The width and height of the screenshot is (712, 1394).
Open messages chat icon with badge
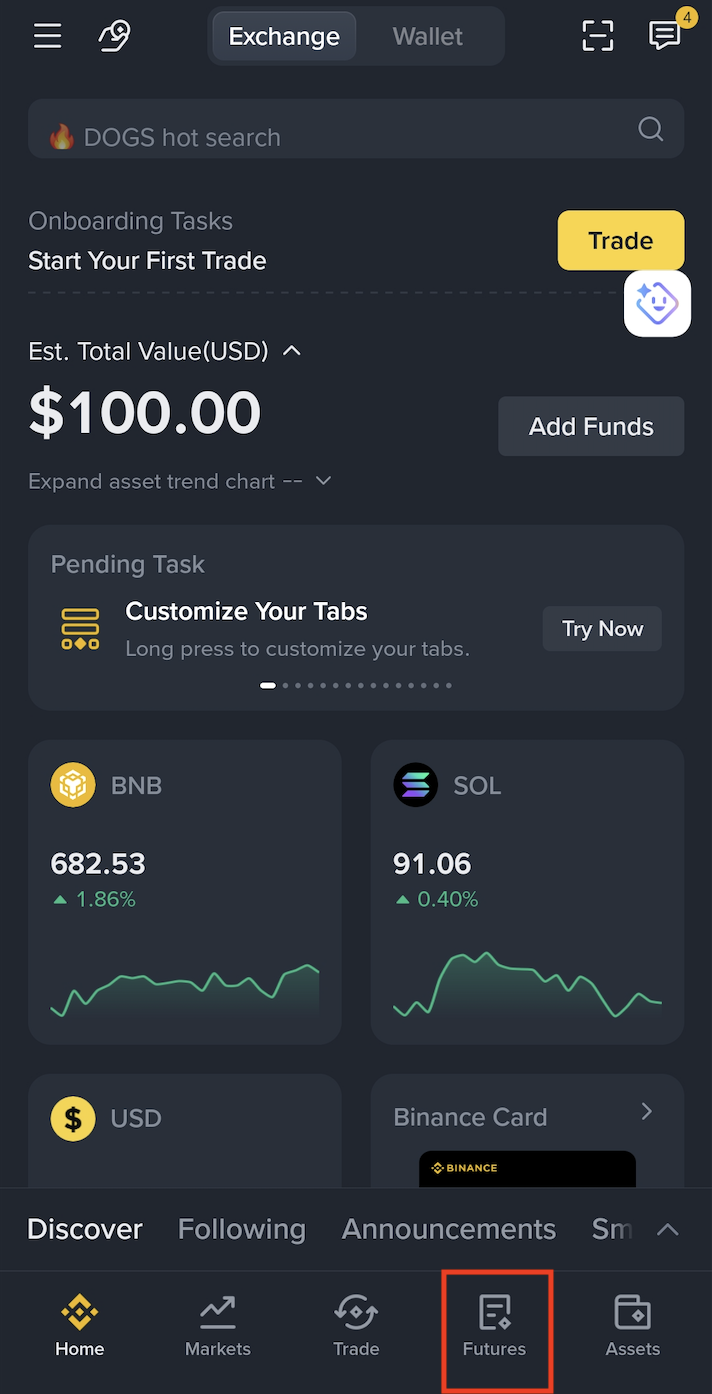point(667,33)
